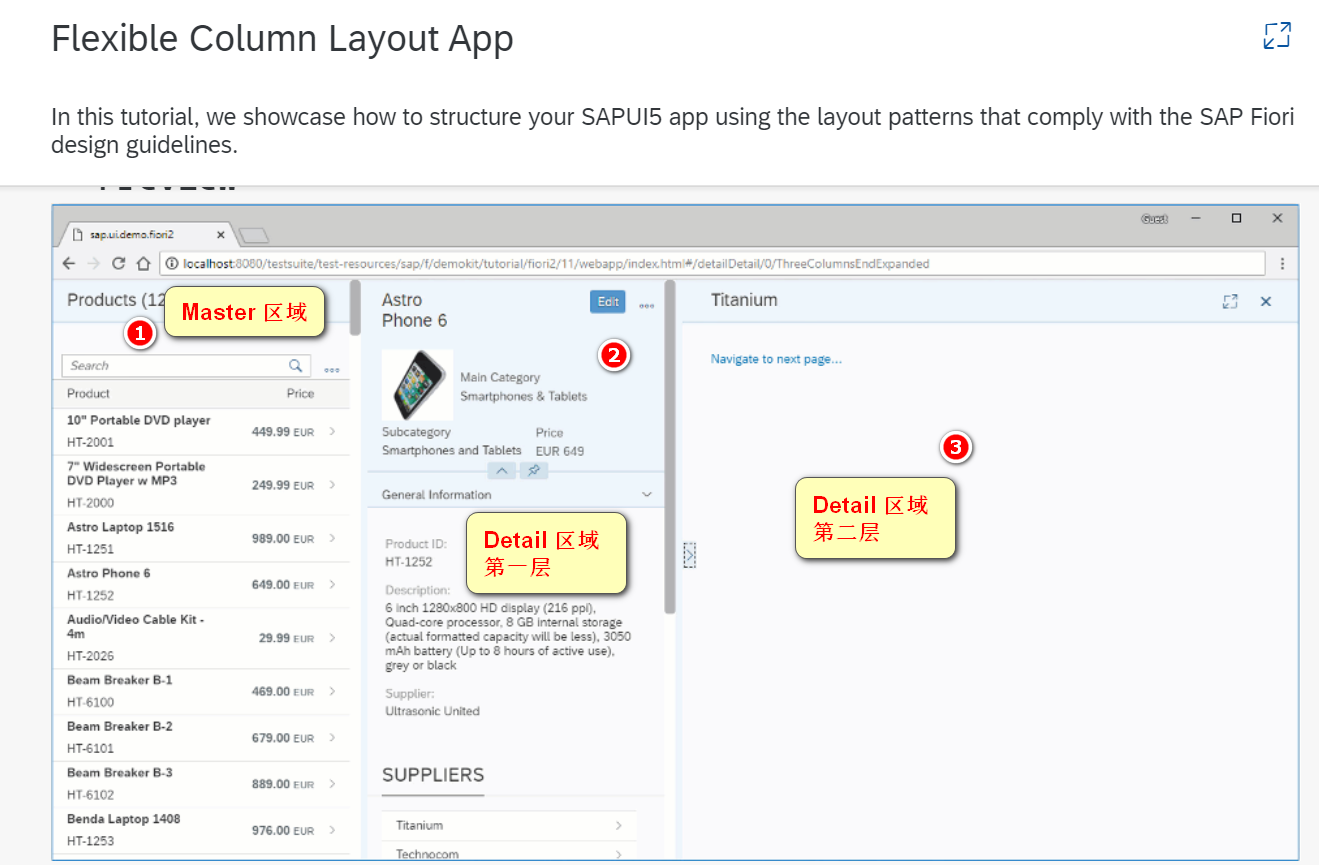
Task: Select the Beam Breaker B-1 product
Action: point(200,691)
